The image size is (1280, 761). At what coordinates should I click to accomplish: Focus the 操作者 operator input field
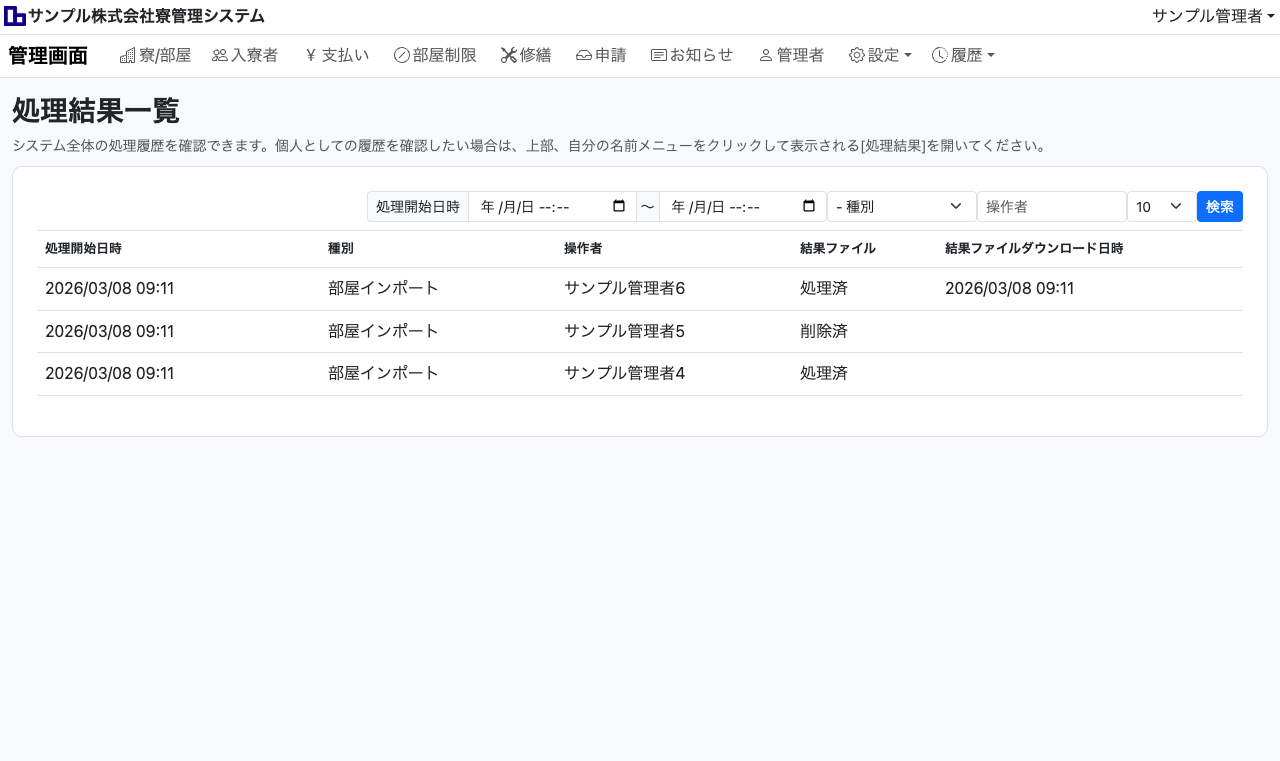(1051, 206)
